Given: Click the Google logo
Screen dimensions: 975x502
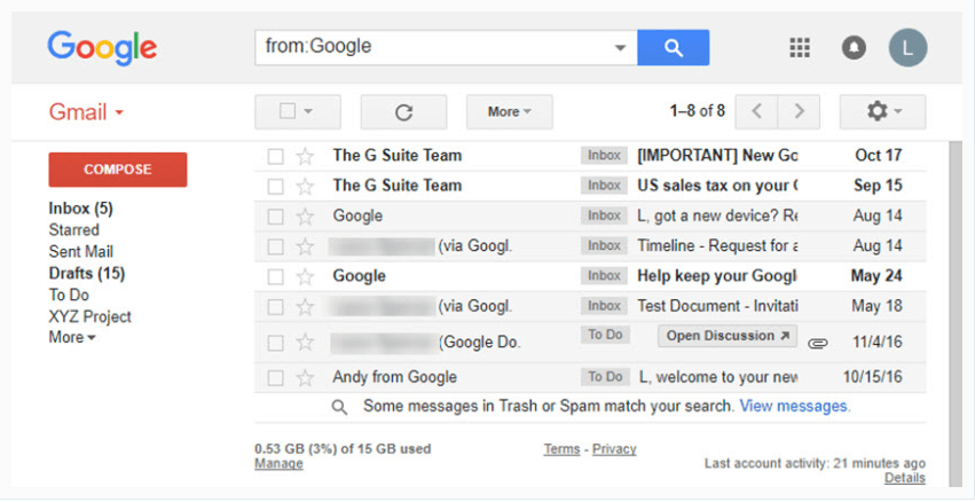Looking at the screenshot, I should 102,49.
